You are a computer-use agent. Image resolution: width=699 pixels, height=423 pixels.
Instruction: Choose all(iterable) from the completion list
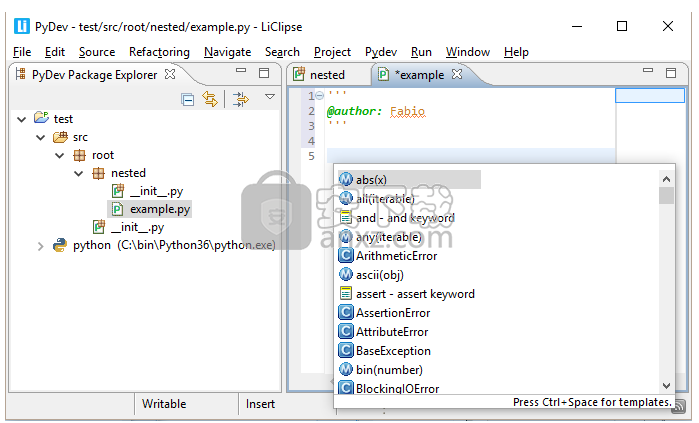(385, 199)
